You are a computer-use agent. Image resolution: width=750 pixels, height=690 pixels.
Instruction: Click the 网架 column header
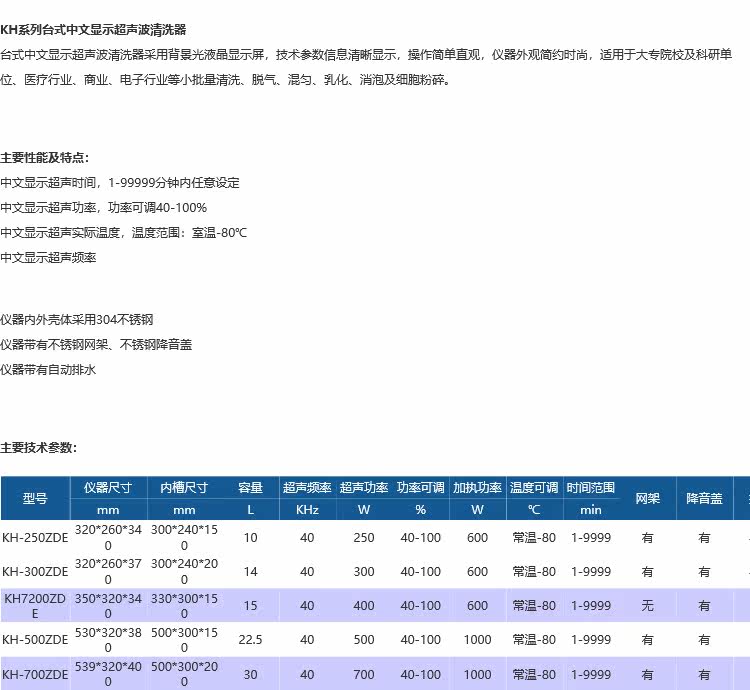(648, 499)
